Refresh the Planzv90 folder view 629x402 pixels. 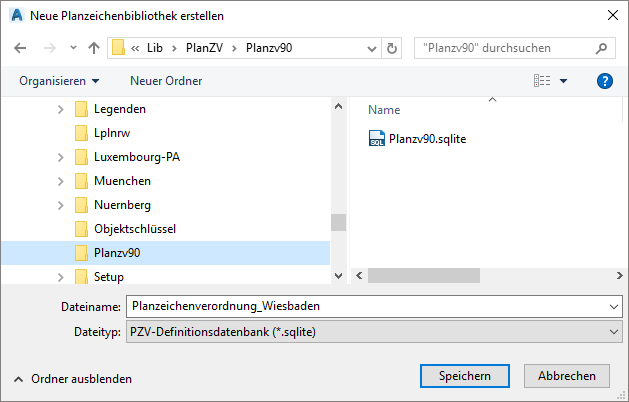392,47
